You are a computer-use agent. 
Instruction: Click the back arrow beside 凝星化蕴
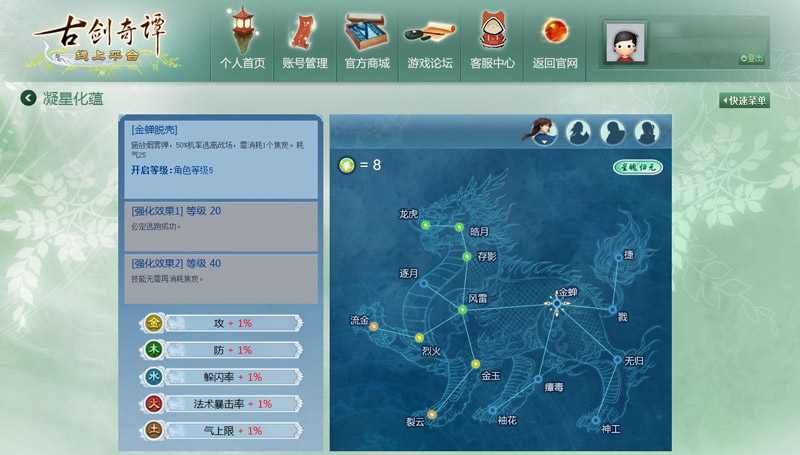[x=27, y=98]
